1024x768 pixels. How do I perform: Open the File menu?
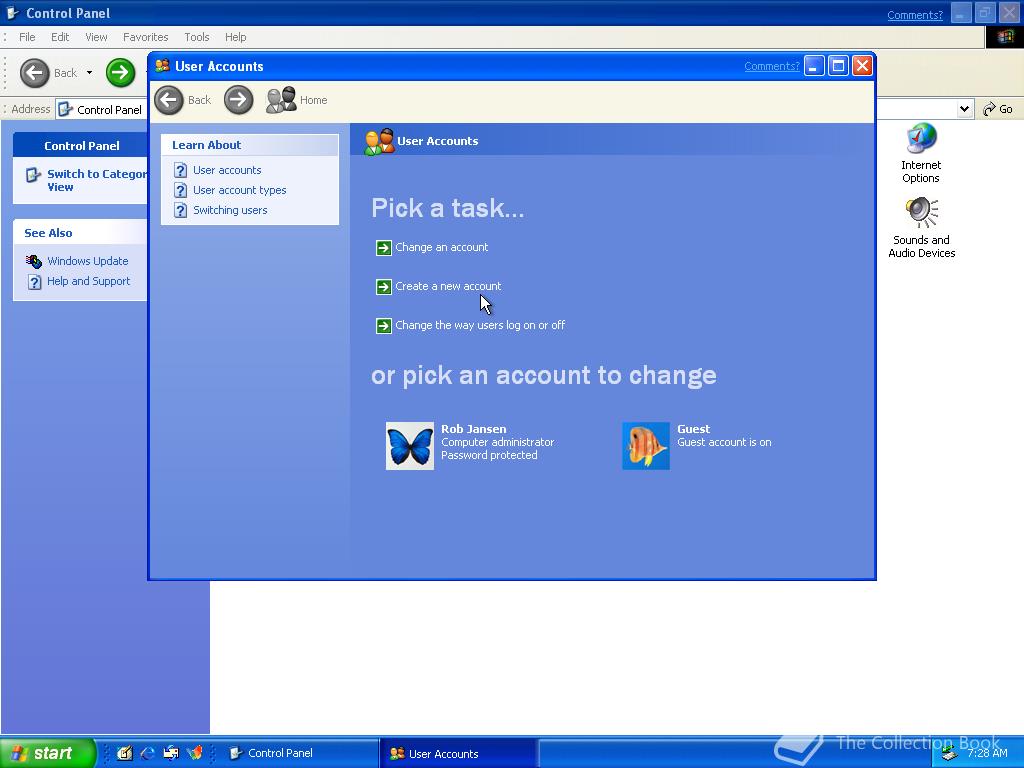coord(27,37)
